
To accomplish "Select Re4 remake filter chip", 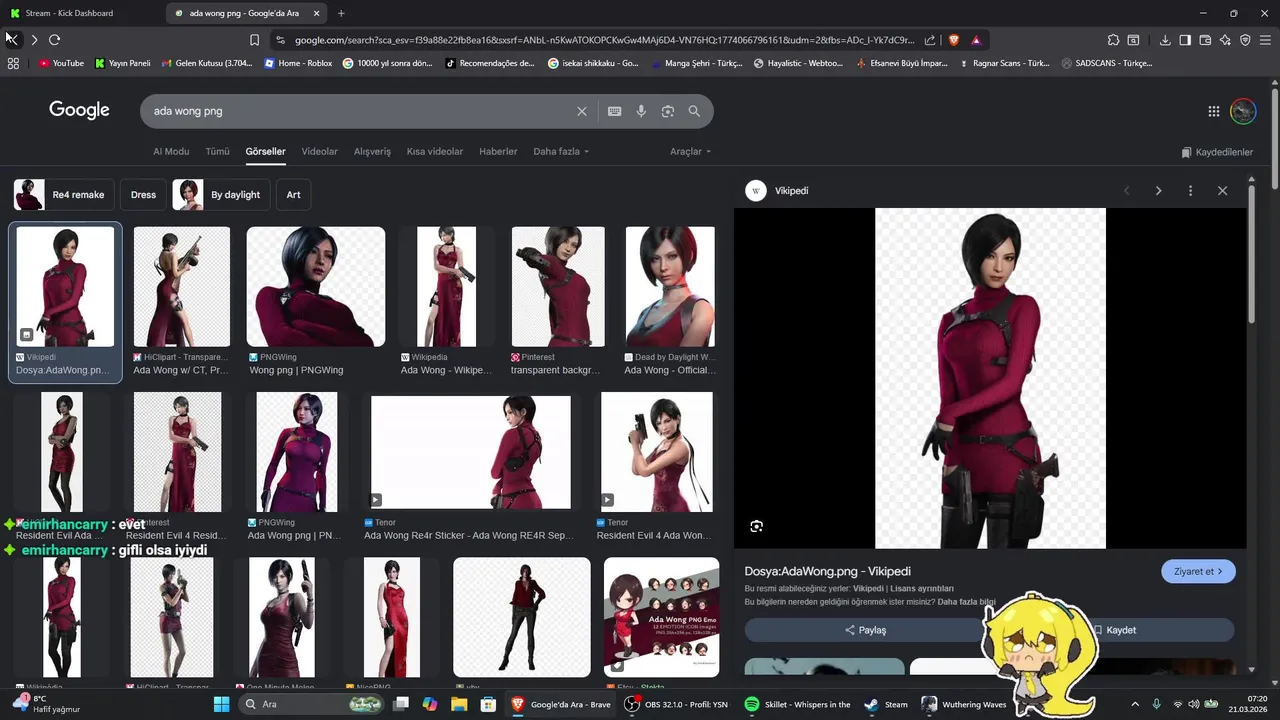I will pyautogui.click(x=64, y=195).
